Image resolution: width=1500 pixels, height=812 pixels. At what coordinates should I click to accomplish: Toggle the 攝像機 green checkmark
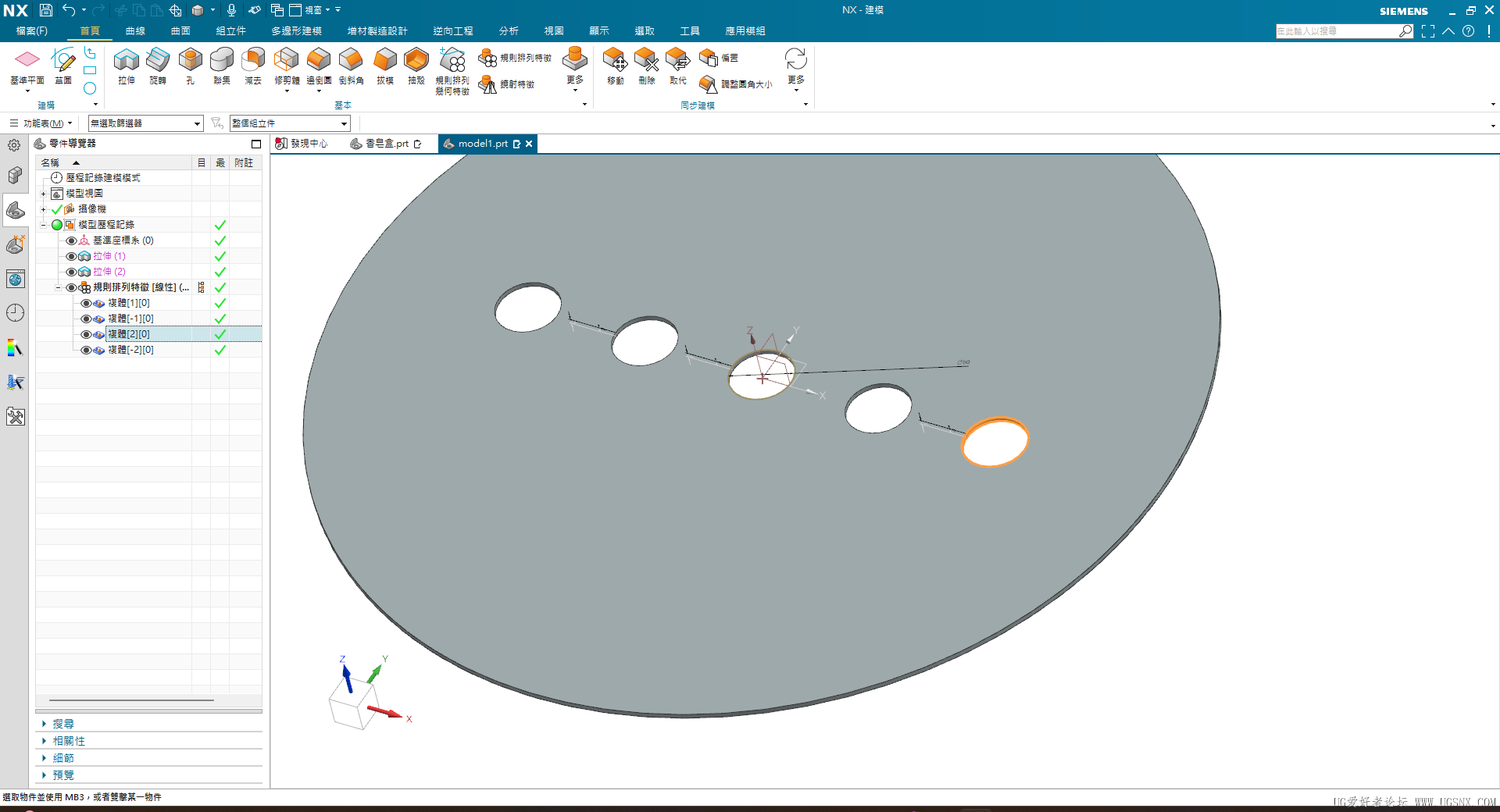pos(56,209)
